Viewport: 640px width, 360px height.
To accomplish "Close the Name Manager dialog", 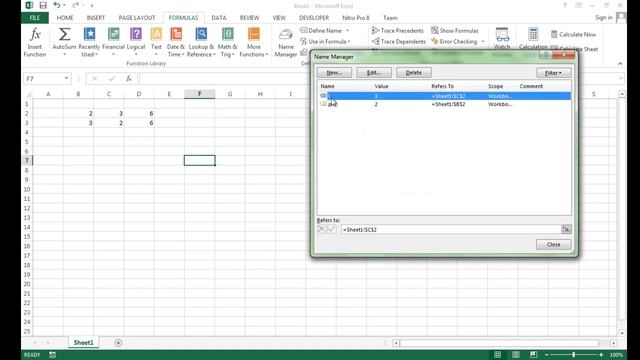I will [x=553, y=244].
